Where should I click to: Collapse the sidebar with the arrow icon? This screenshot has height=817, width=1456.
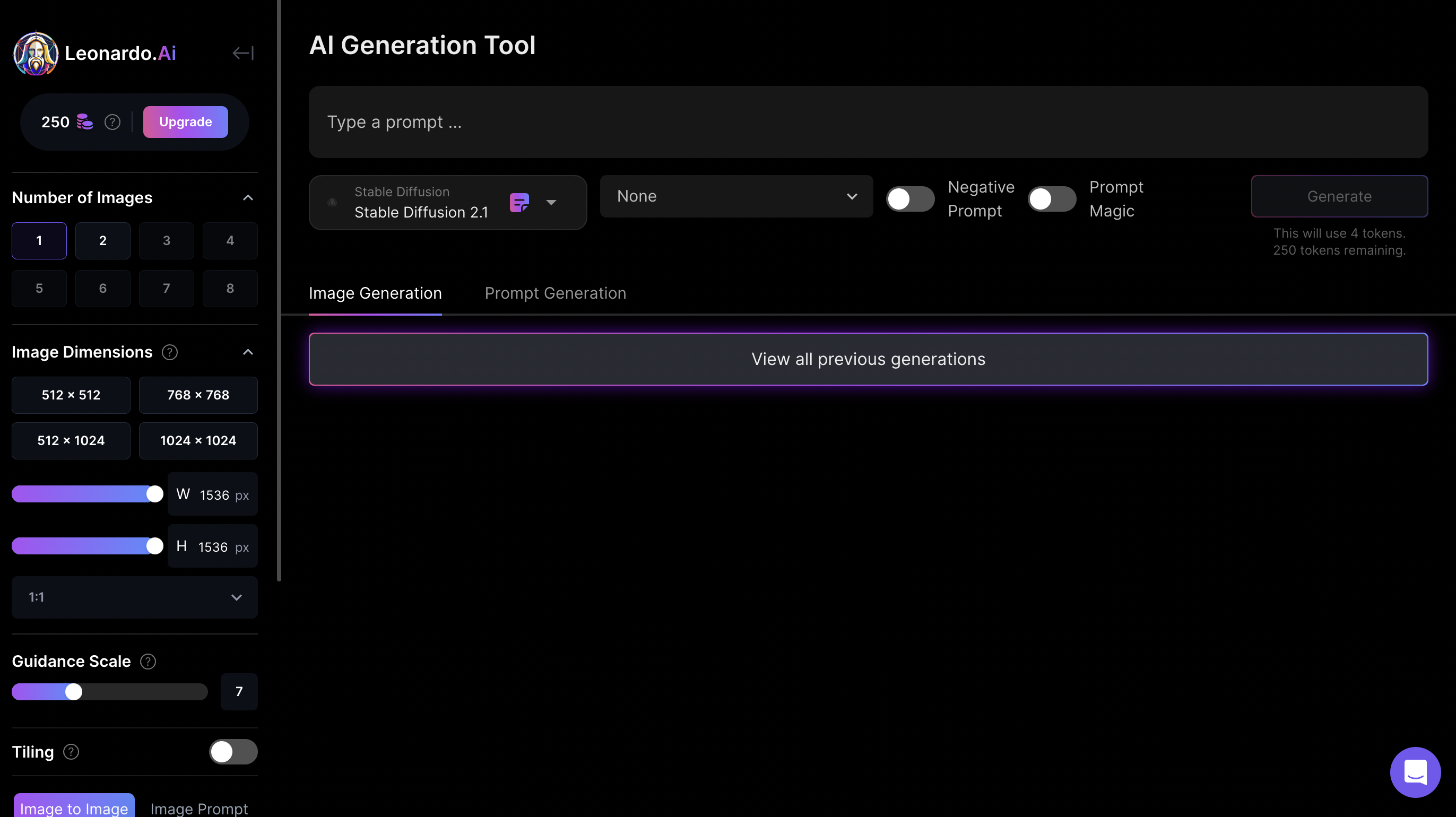pos(243,53)
